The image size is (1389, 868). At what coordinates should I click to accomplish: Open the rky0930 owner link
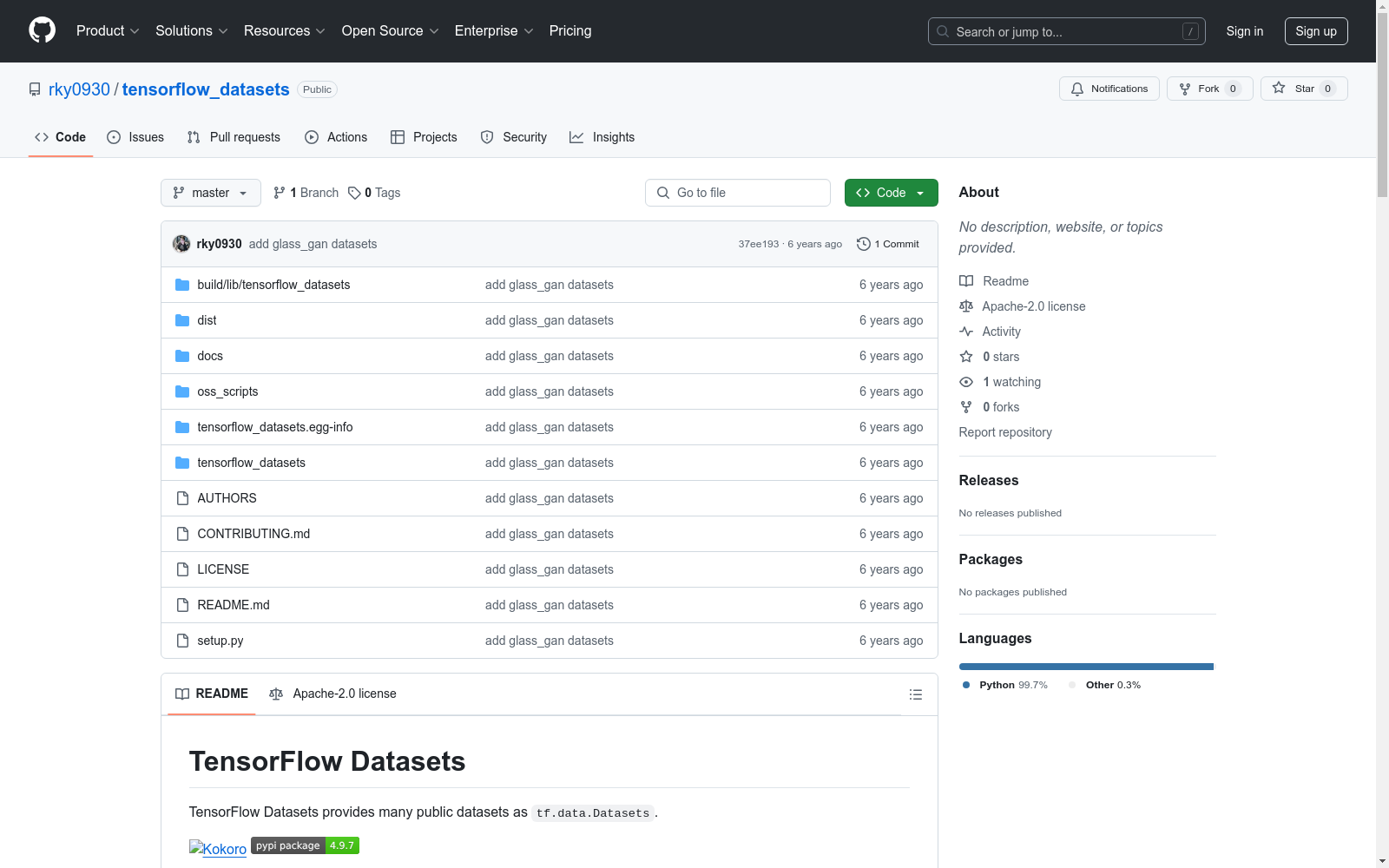(x=79, y=89)
